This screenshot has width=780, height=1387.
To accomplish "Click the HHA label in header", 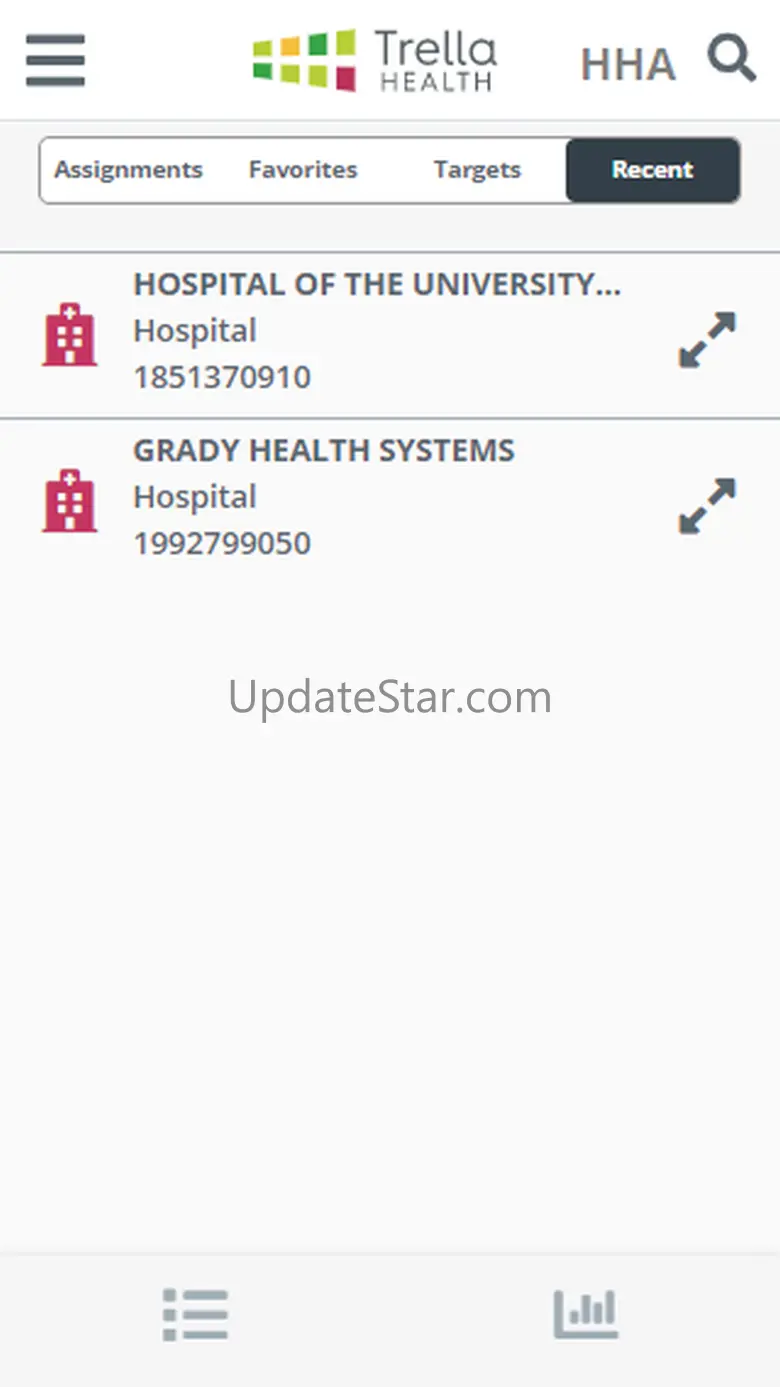I will [628, 65].
